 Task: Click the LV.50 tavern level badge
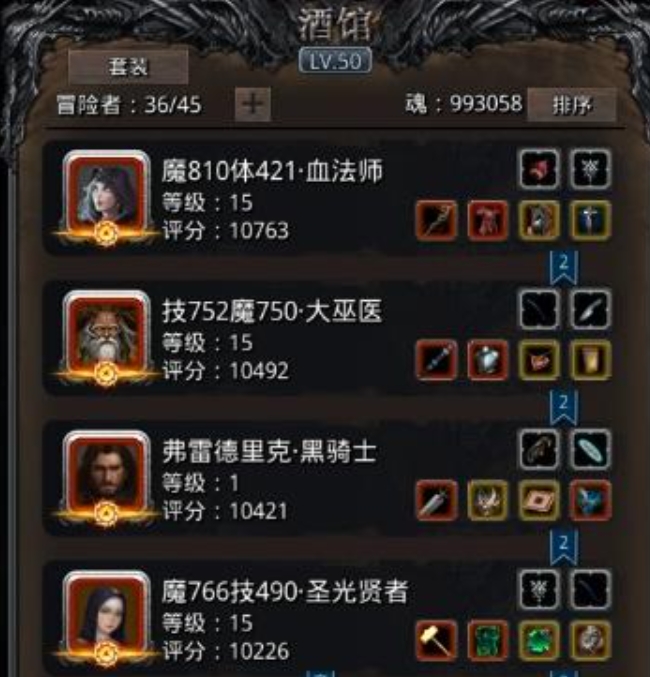[x=335, y=60]
